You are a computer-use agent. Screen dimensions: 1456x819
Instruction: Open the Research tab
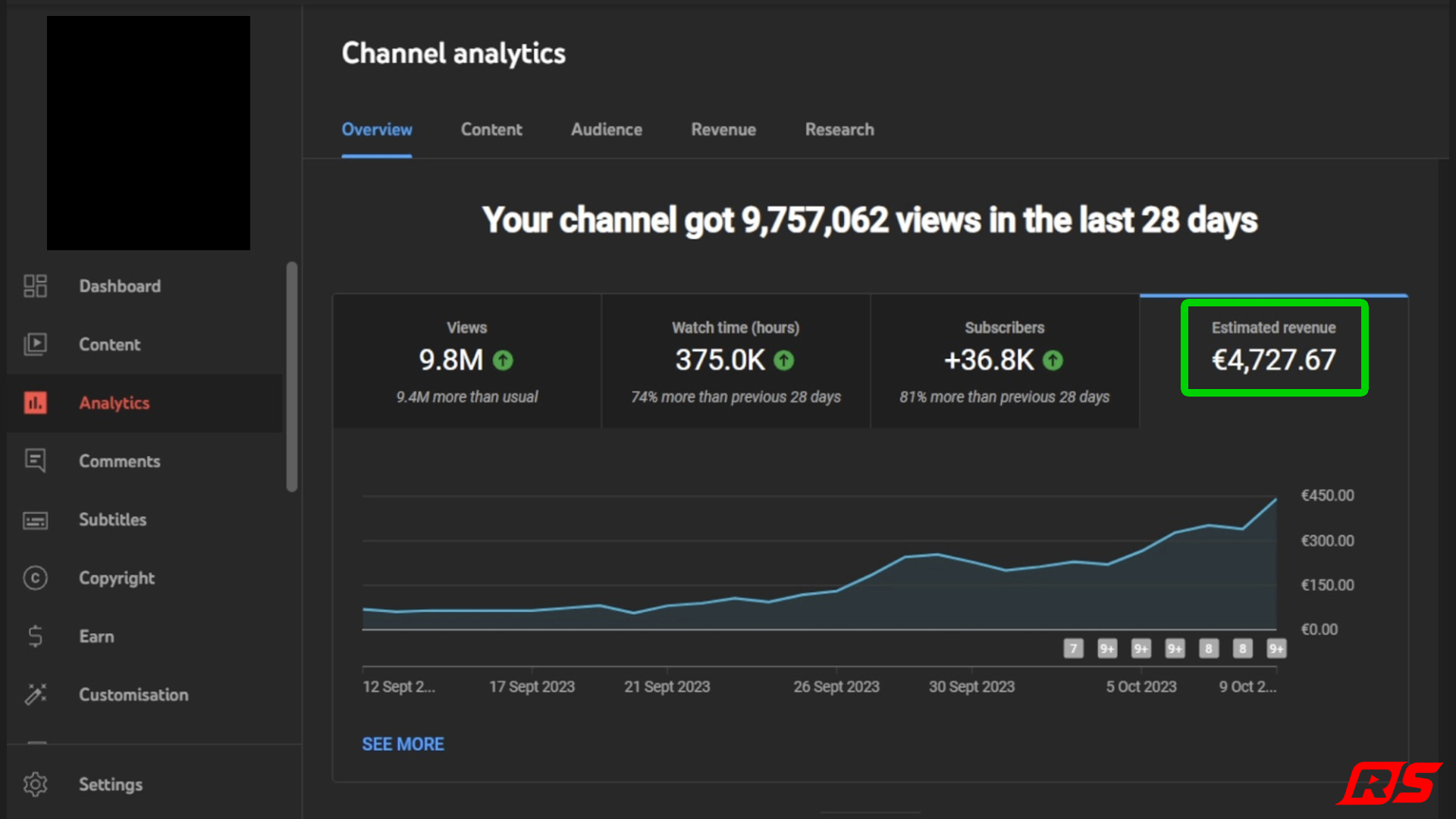tap(839, 130)
